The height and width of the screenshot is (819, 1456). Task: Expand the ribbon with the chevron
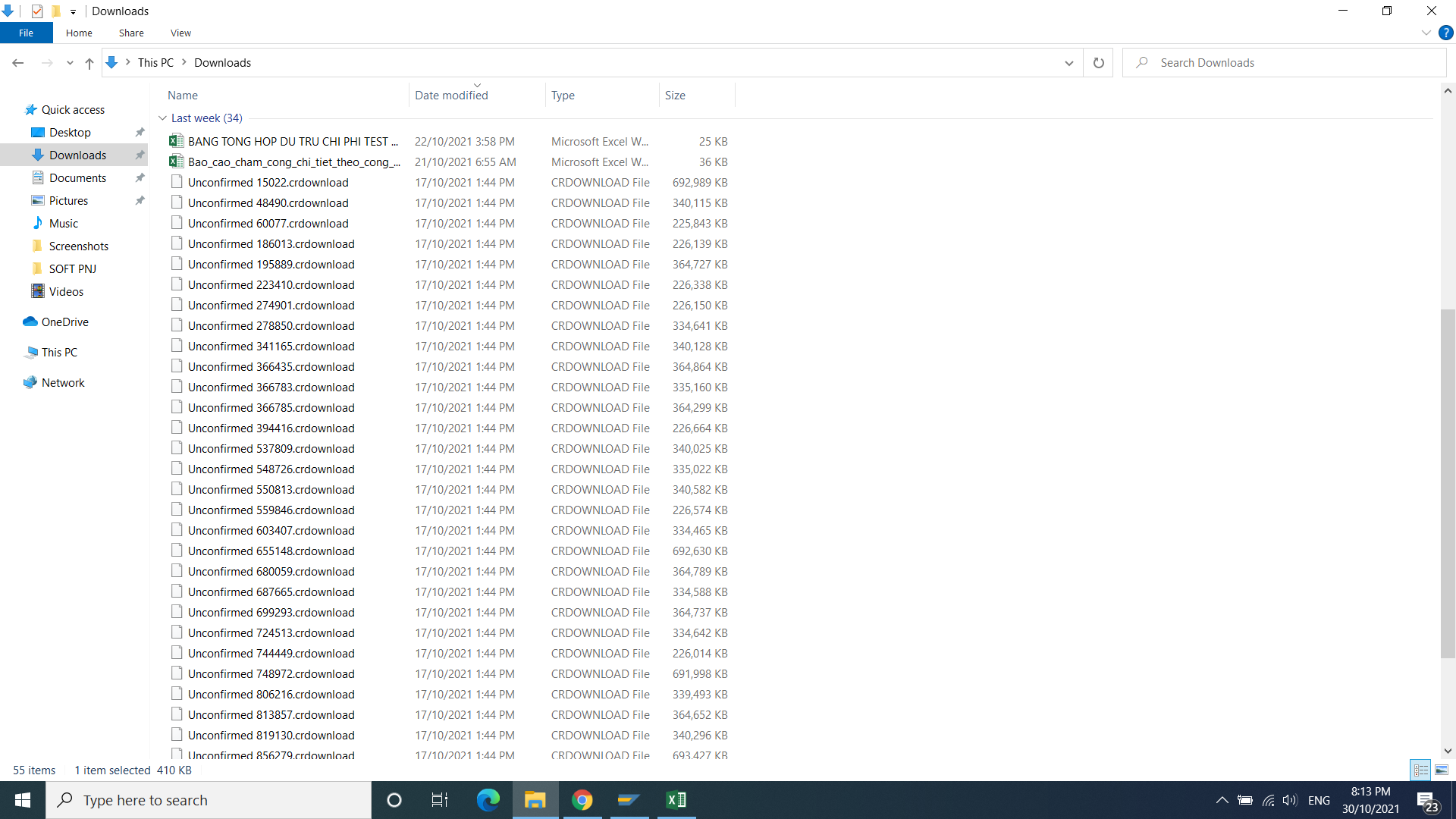click(1426, 33)
